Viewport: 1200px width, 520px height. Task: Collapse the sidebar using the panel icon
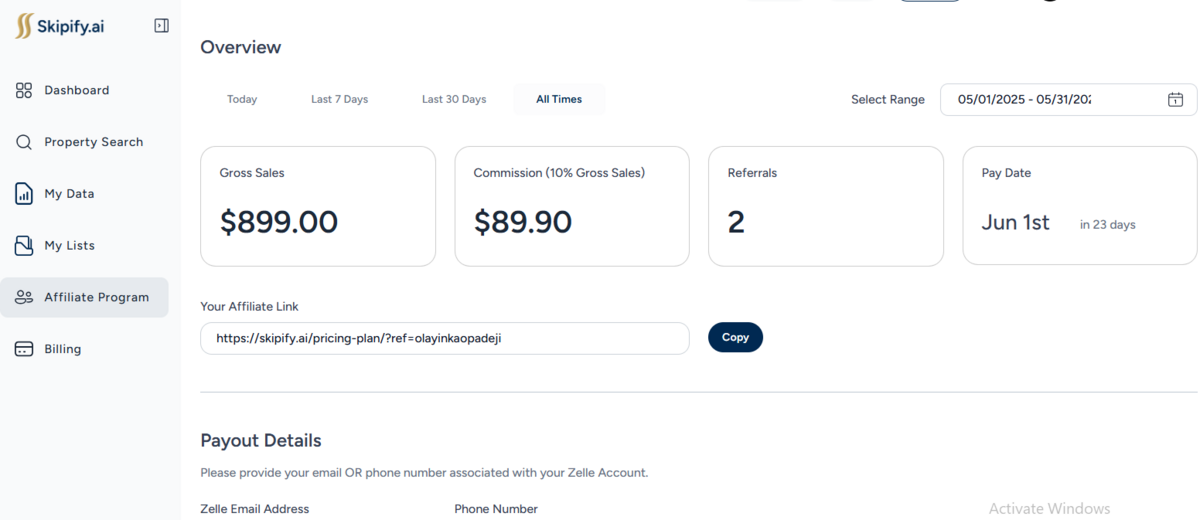161,26
